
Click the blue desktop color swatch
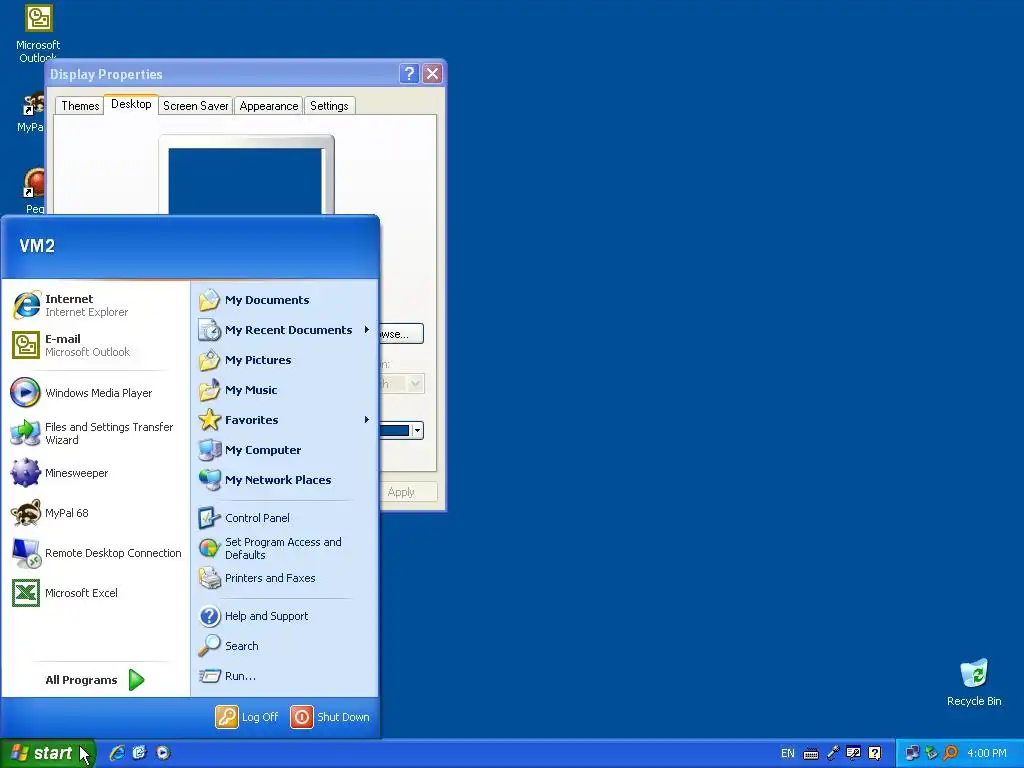[395, 430]
